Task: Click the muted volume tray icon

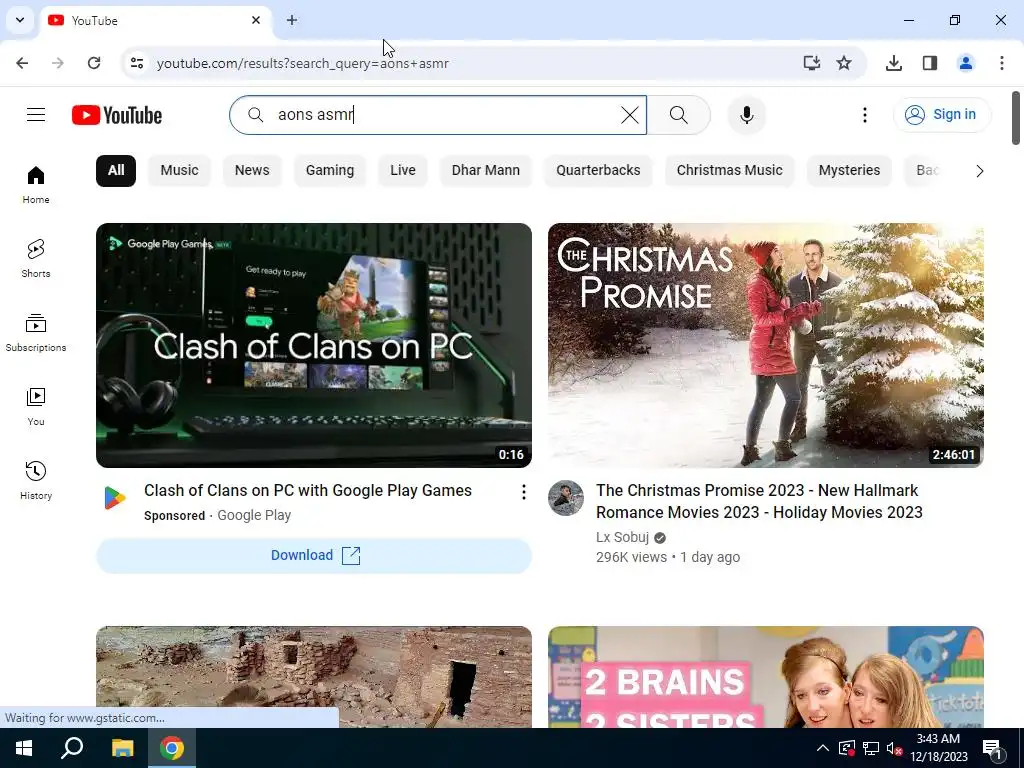Action: (x=894, y=748)
